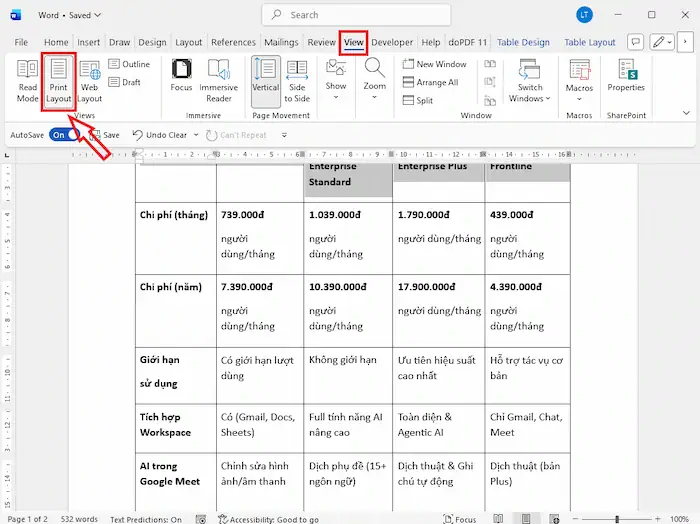
Task: Enable Focus mode in the ribbon
Action: 181,78
